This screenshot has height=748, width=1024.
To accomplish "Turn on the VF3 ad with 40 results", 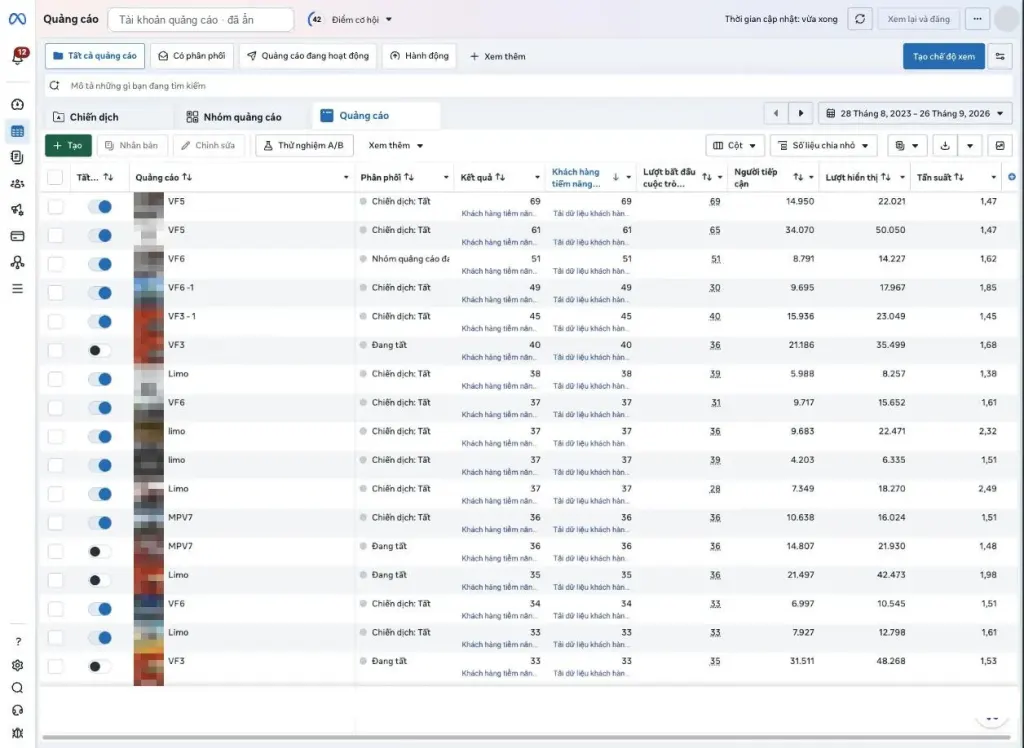I will 100,350.
